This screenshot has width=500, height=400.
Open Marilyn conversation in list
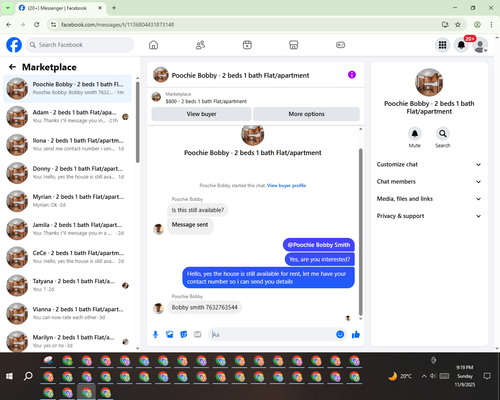[x=67, y=341]
